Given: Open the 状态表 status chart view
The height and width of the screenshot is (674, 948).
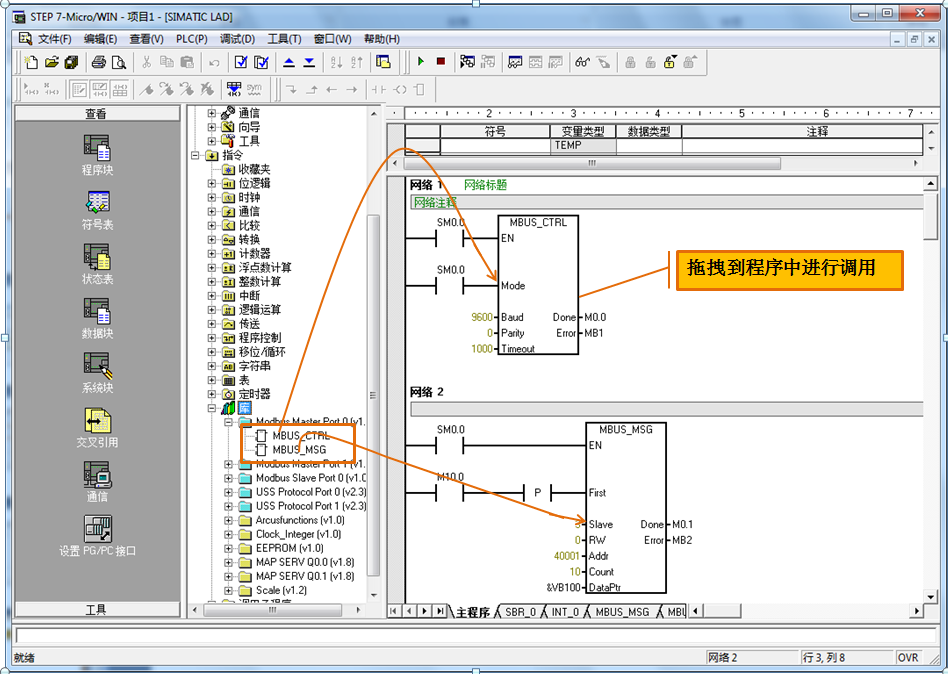Looking at the screenshot, I should [97, 264].
